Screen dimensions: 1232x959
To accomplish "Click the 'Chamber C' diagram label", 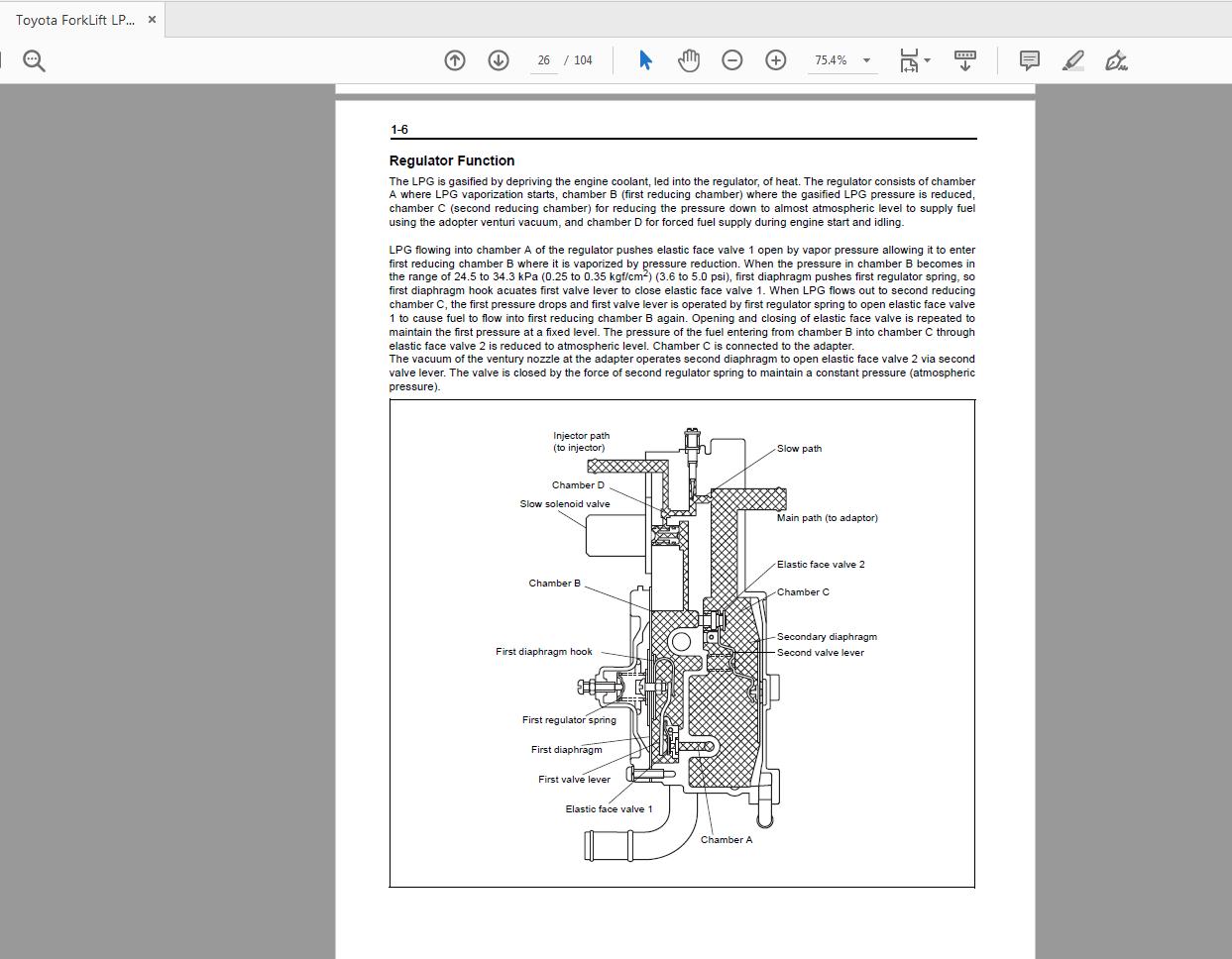I will point(803,592).
